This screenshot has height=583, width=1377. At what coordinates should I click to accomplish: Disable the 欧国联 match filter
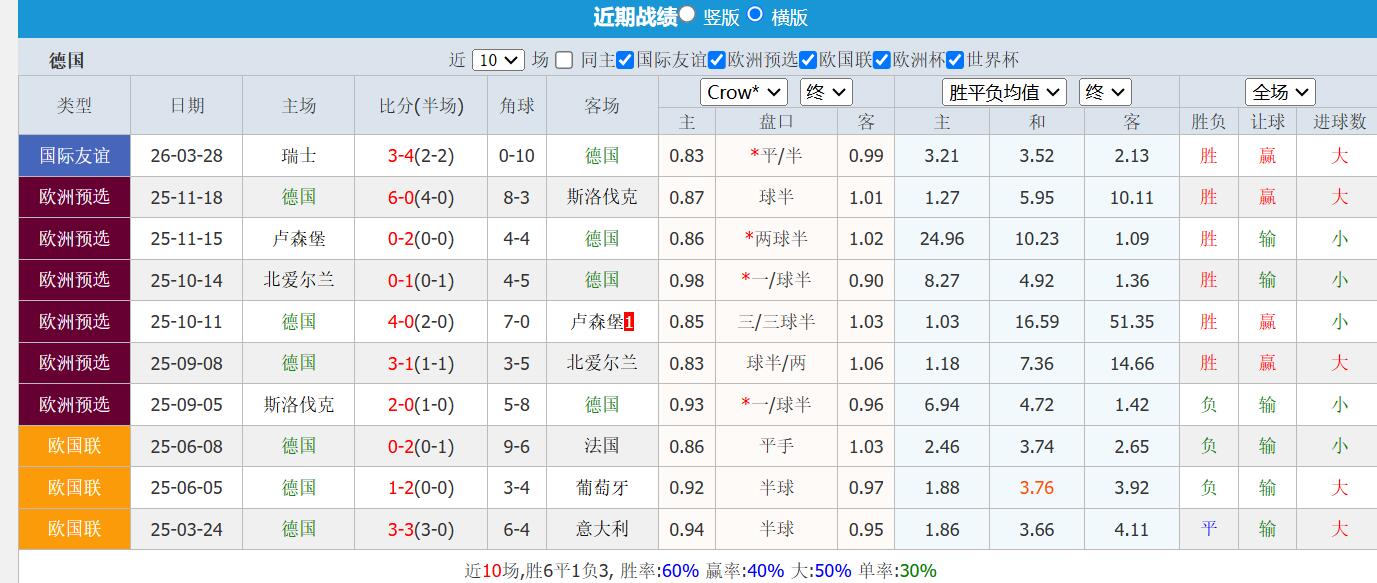806,60
